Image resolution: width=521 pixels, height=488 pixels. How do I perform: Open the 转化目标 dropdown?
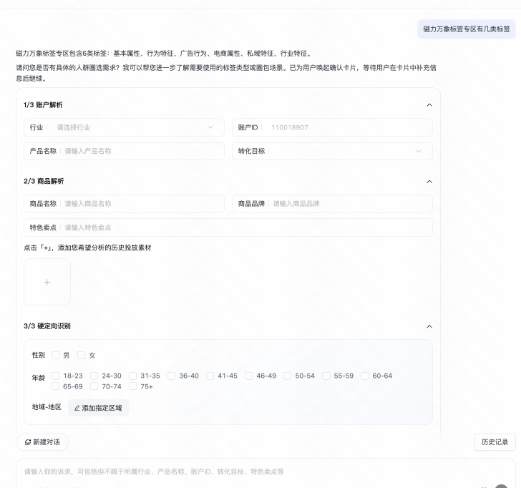pyautogui.click(x=332, y=151)
